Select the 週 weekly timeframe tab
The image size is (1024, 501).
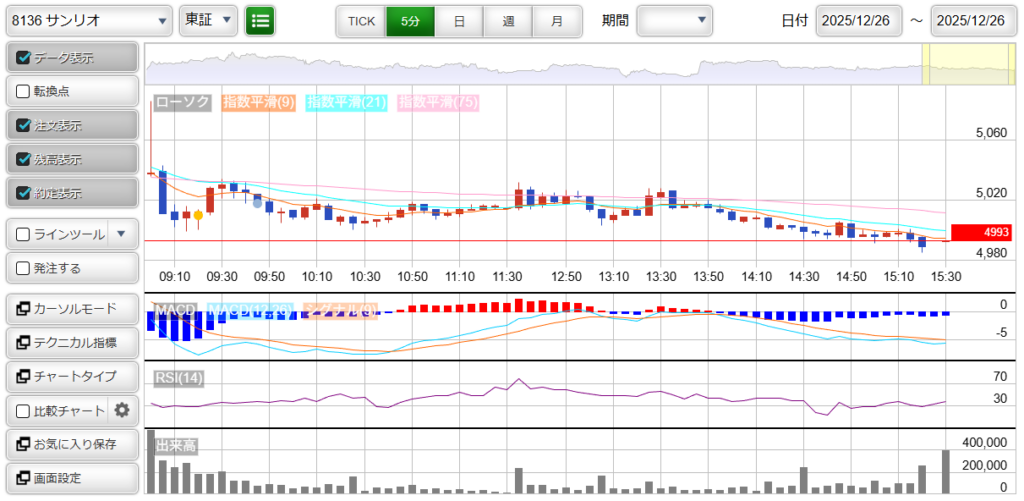click(x=508, y=20)
